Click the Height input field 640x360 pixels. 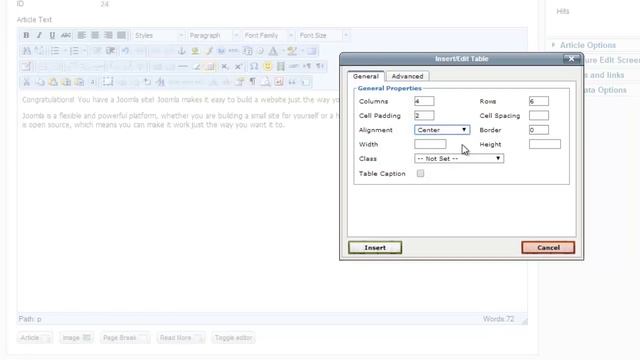tap(545, 144)
